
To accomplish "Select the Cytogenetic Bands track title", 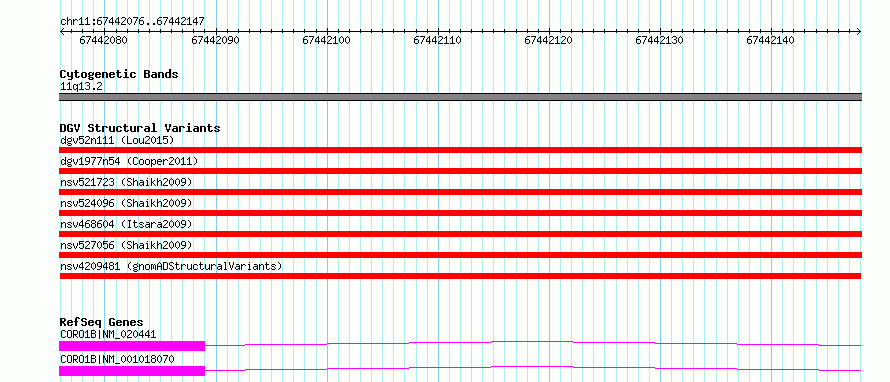I will coord(119,74).
